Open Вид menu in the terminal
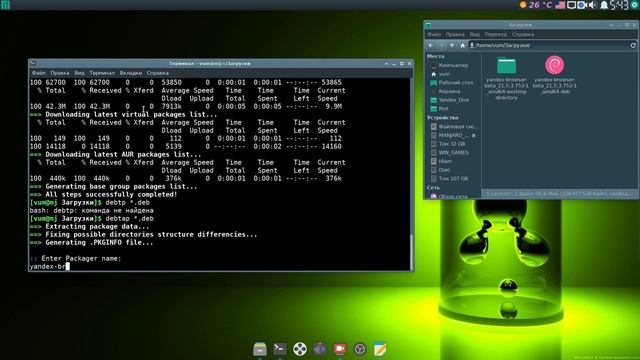The height and width of the screenshot is (360, 640). pos(79,73)
